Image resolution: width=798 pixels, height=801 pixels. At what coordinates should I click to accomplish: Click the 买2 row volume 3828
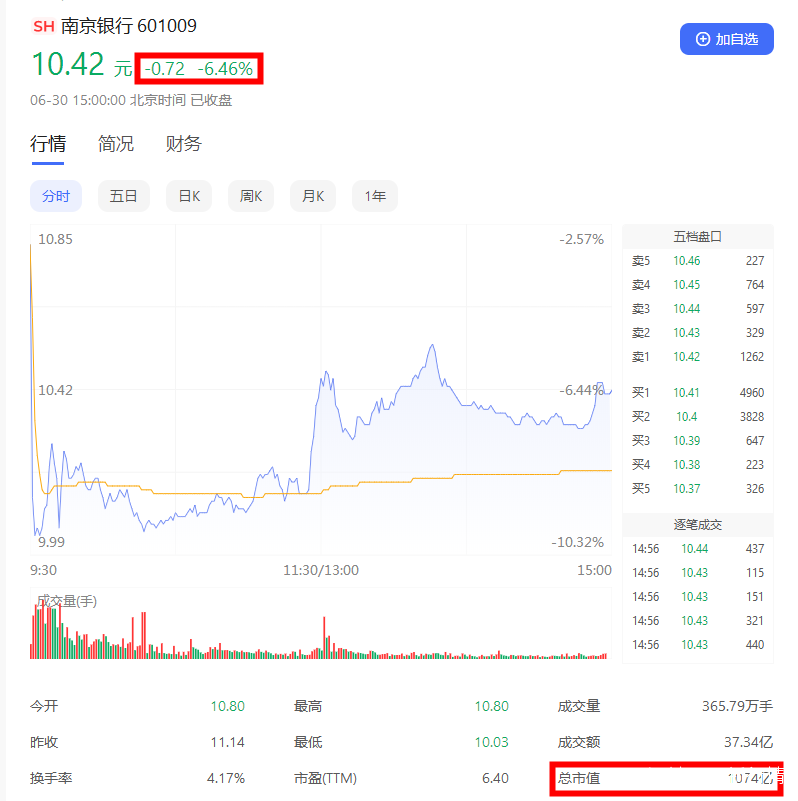pos(752,417)
